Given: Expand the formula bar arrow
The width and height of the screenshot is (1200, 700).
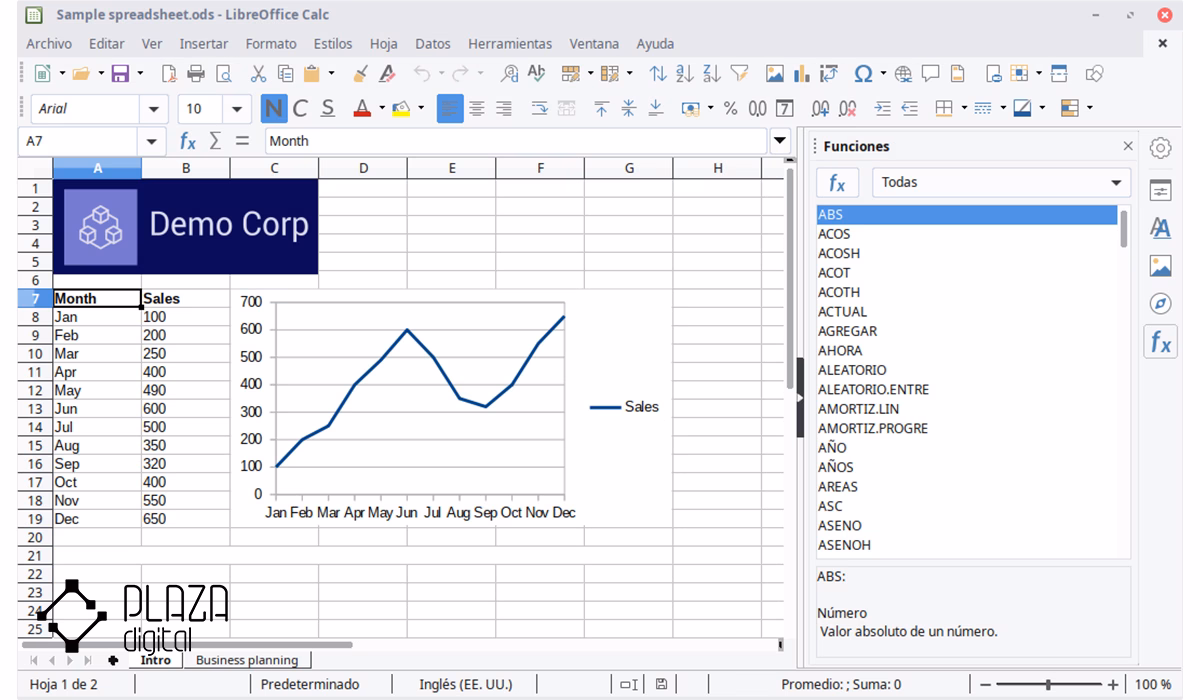Looking at the screenshot, I should [x=780, y=141].
